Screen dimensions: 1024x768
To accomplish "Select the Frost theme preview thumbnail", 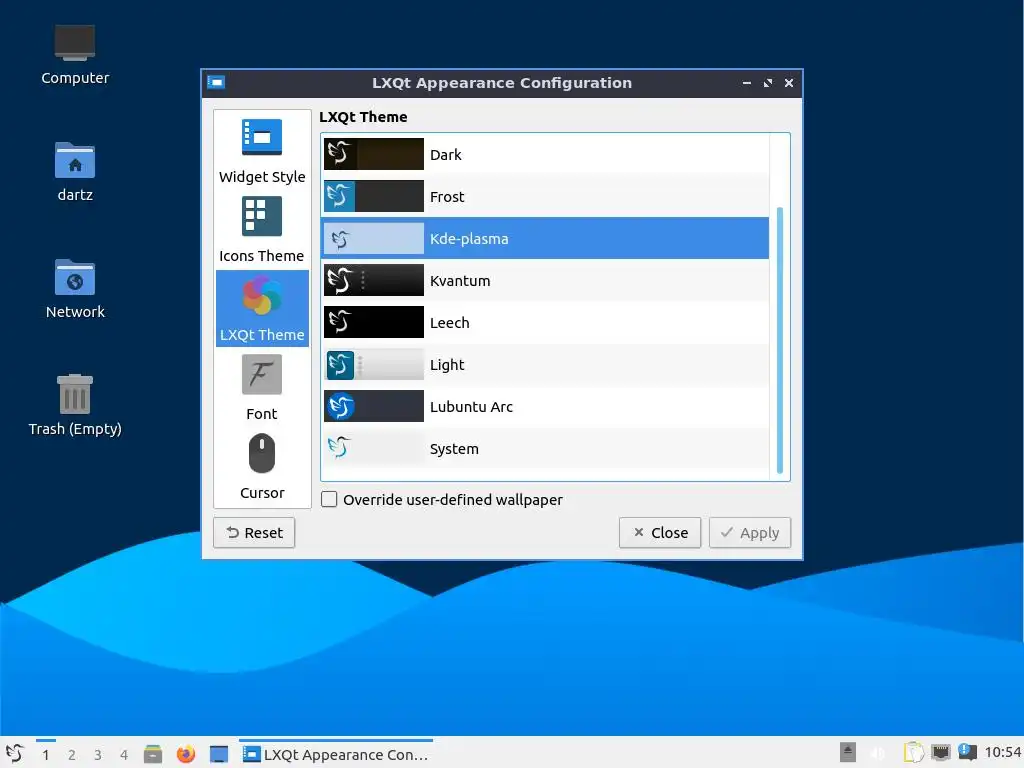I will [374, 196].
